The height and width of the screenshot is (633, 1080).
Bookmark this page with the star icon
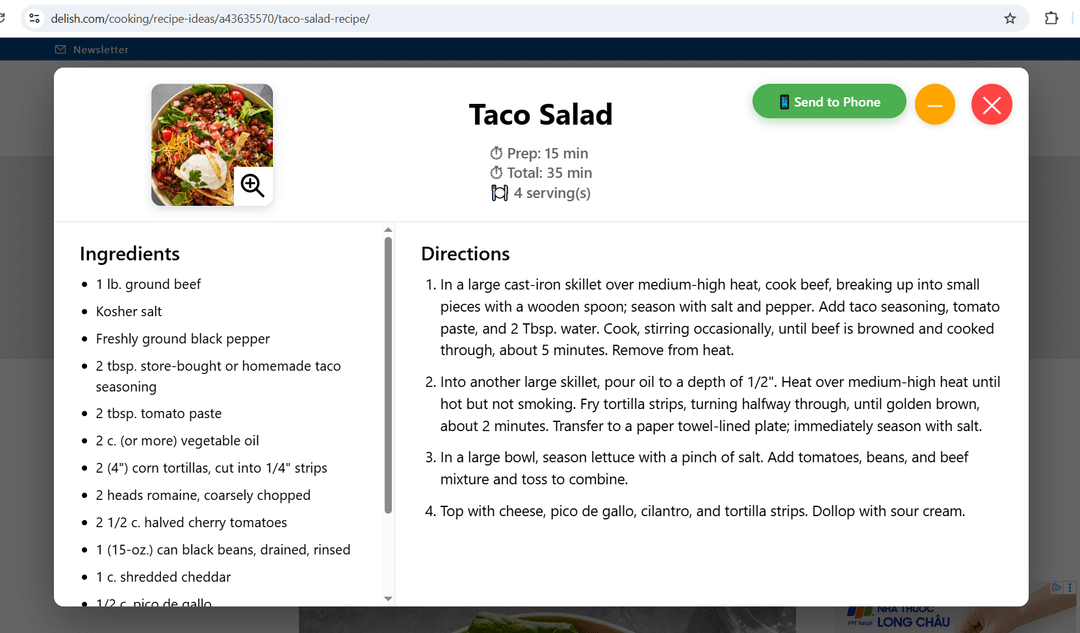click(1010, 18)
